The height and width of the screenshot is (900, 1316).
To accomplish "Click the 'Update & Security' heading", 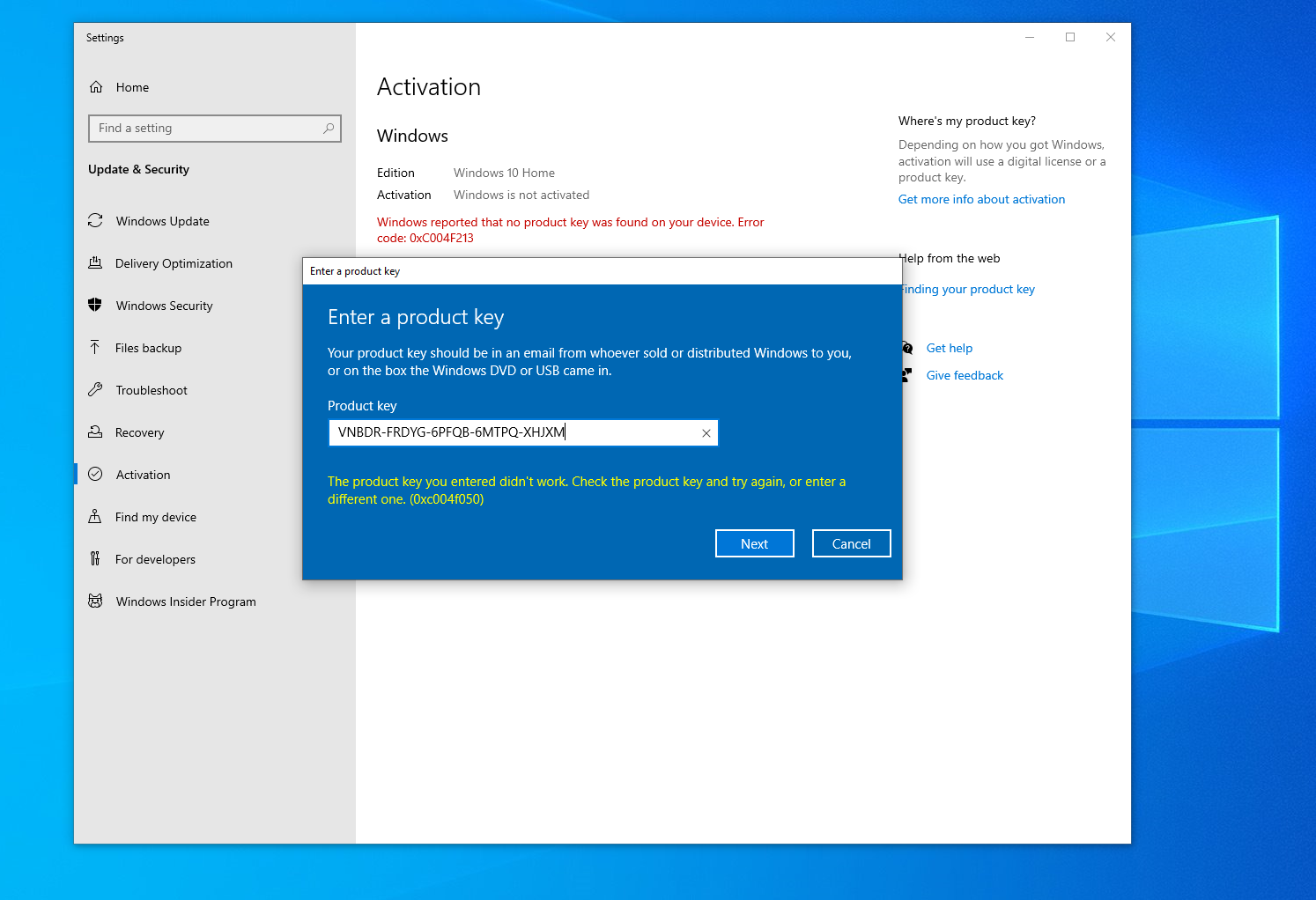I will click(x=138, y=169).
